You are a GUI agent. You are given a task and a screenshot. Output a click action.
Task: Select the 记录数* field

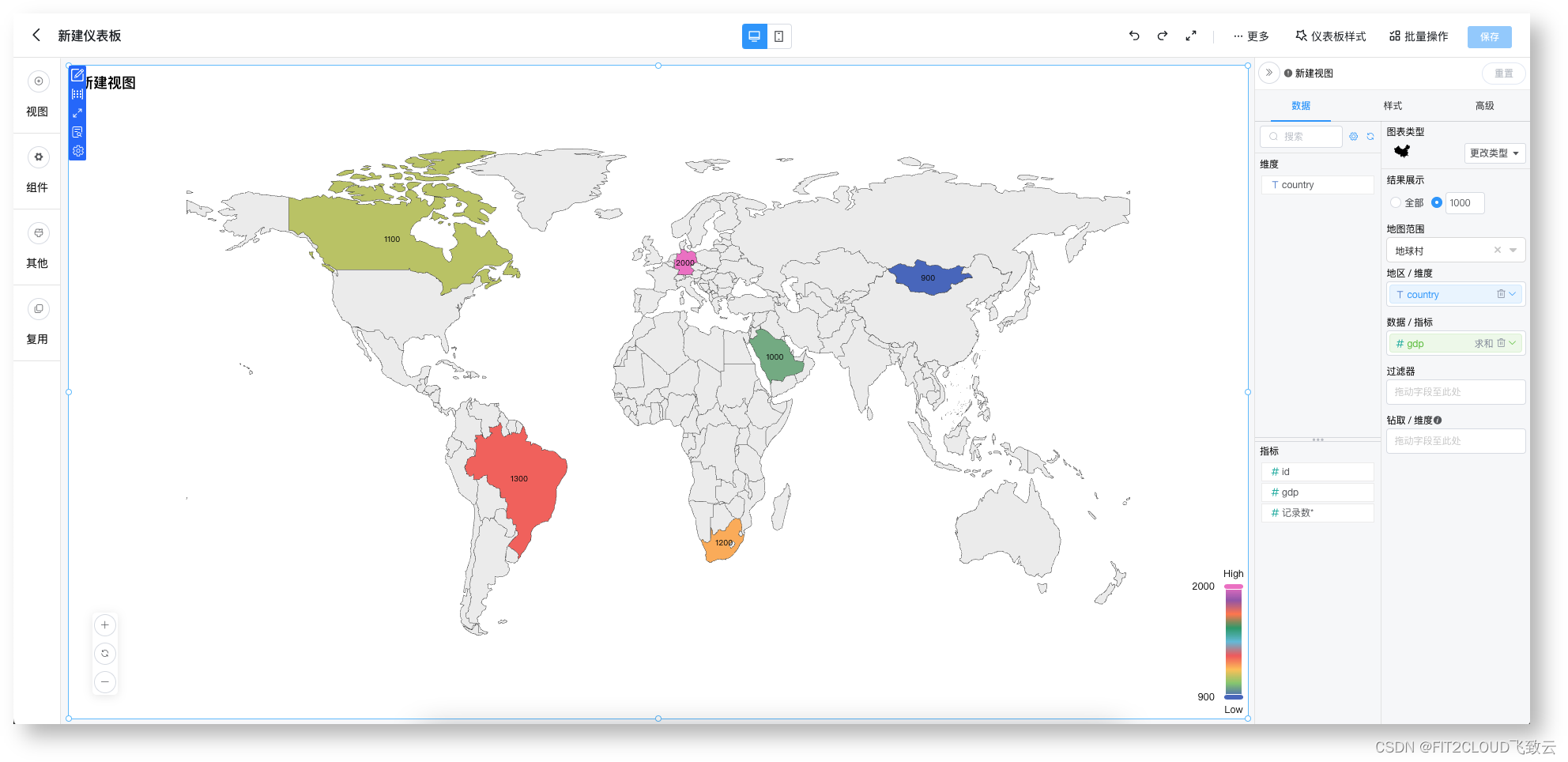click(x=1317, y=513)
